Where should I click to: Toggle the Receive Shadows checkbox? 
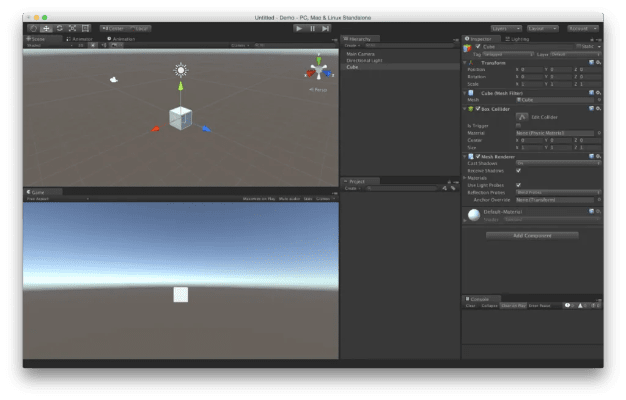coord(518,170)
